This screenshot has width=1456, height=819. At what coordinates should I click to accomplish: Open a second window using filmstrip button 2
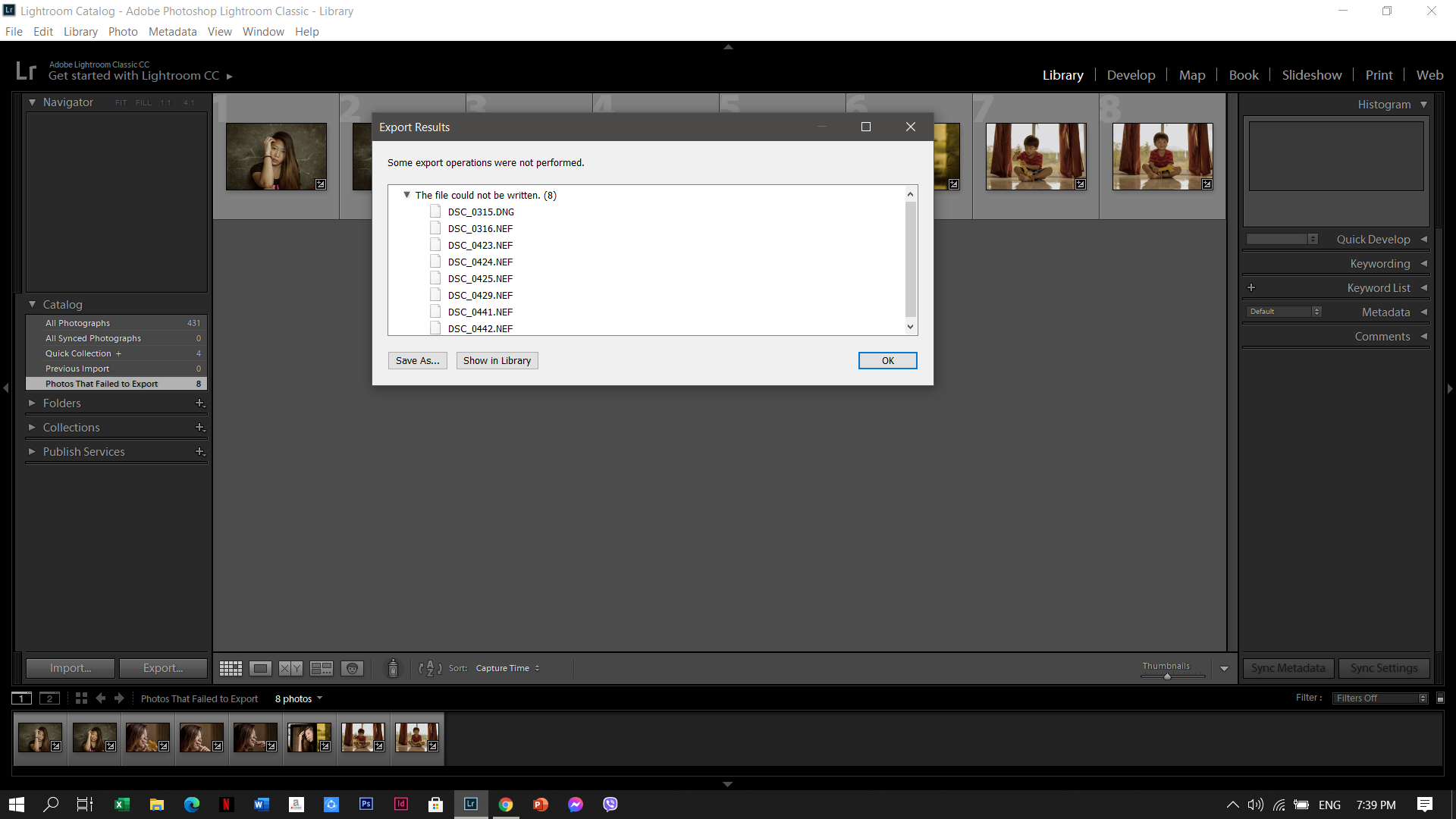point(49,698)
